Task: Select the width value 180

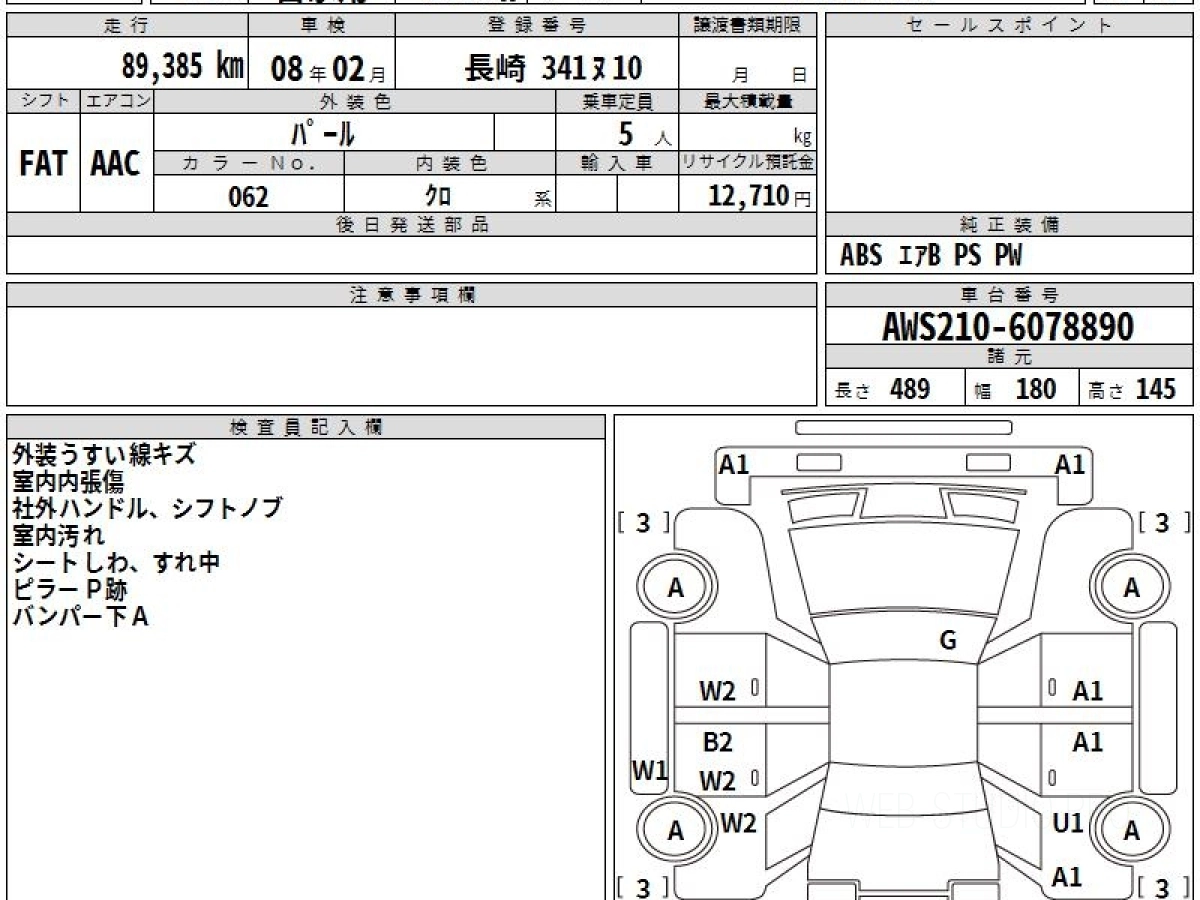Action: click(x=1035, y=389)
